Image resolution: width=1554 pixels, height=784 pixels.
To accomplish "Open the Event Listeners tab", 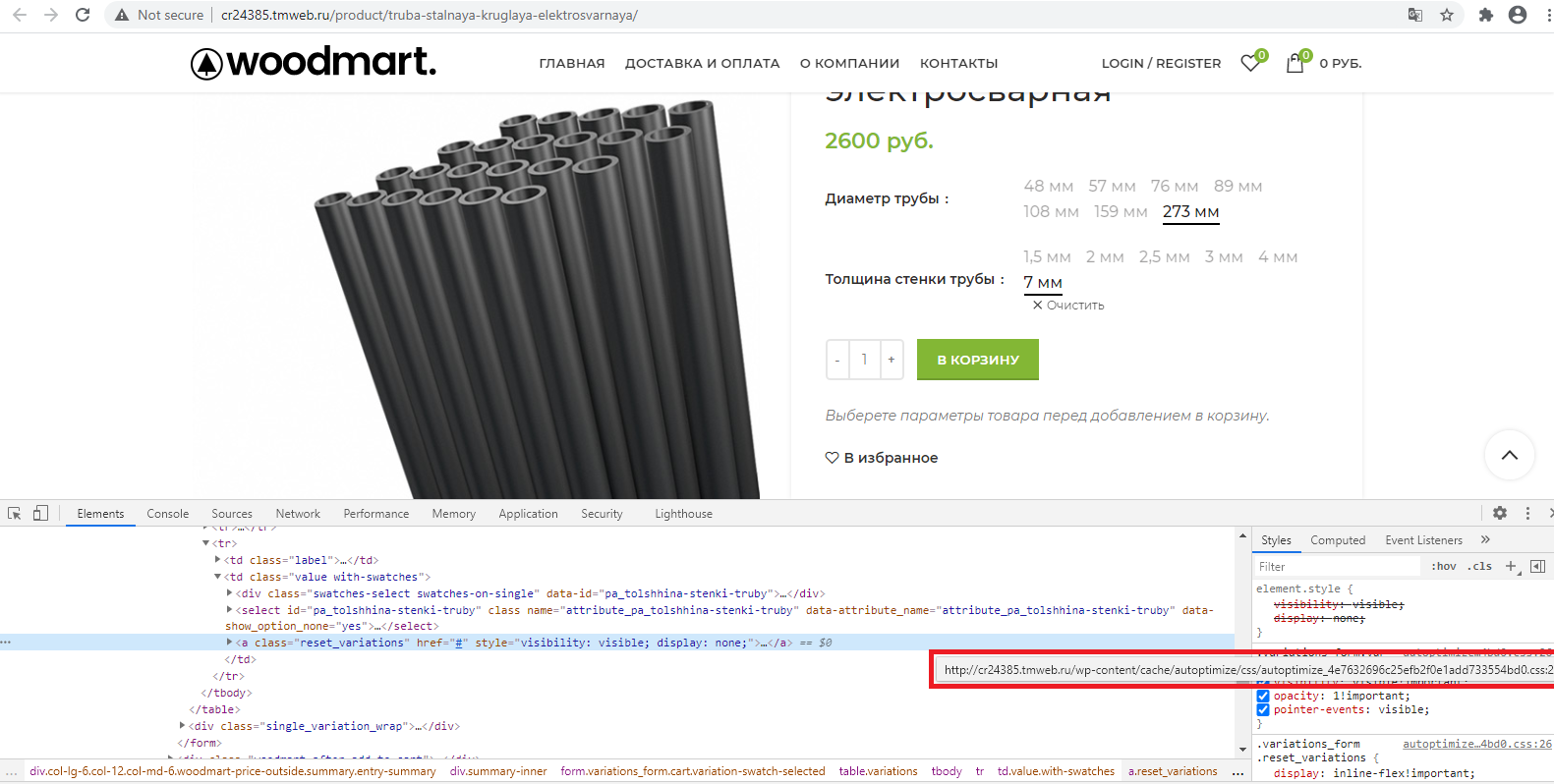I will pyautogui.click(x=1424, y=539).
